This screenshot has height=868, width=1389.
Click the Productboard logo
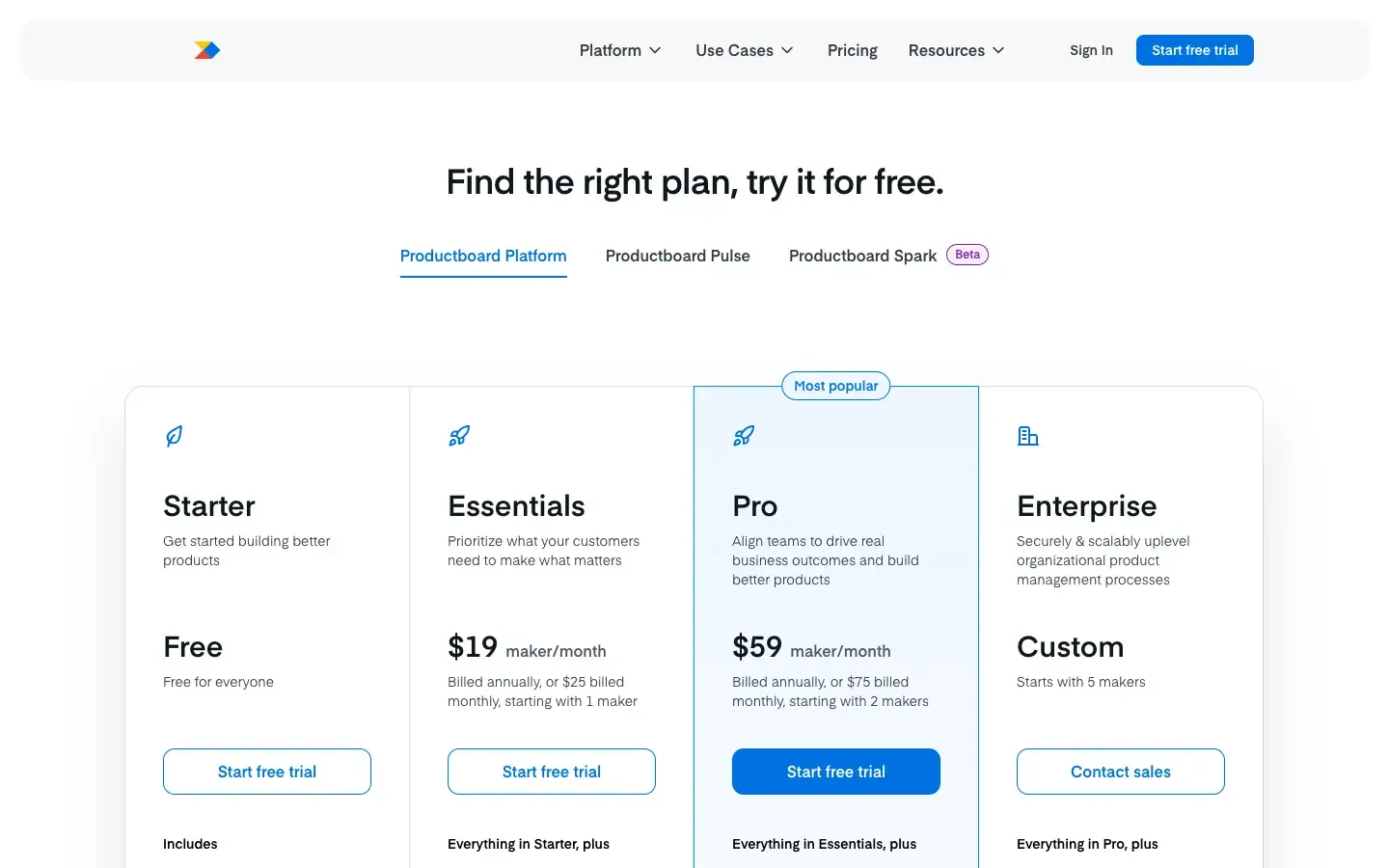click(x=206, y=49)
